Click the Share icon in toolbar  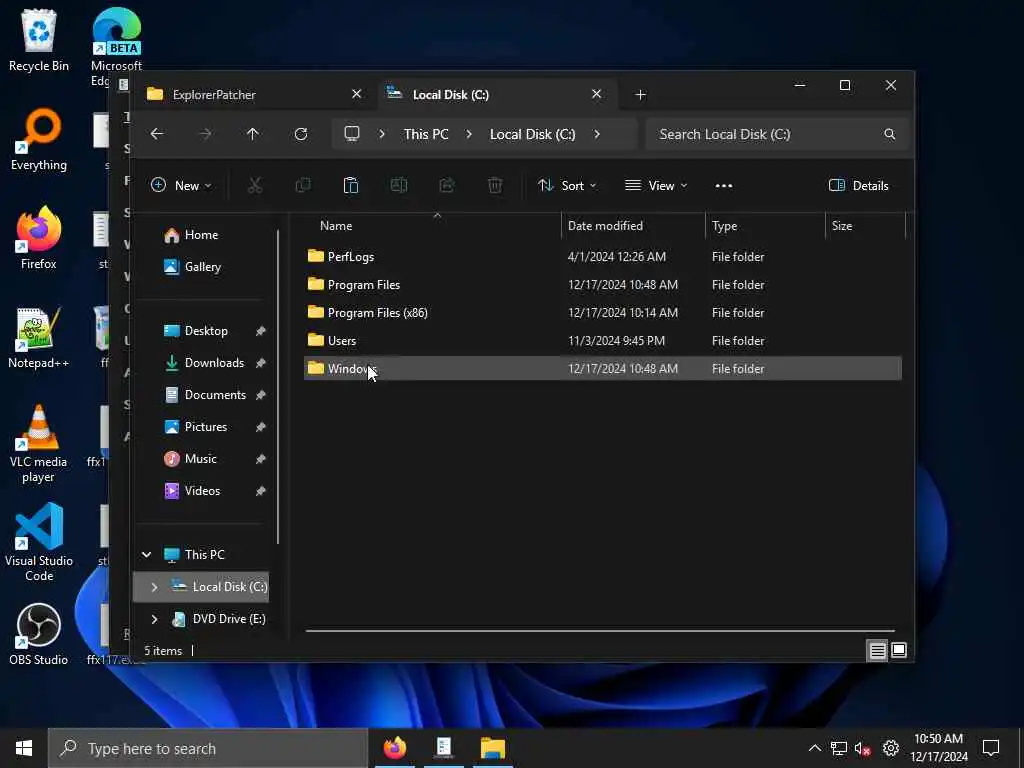point(447,185)
